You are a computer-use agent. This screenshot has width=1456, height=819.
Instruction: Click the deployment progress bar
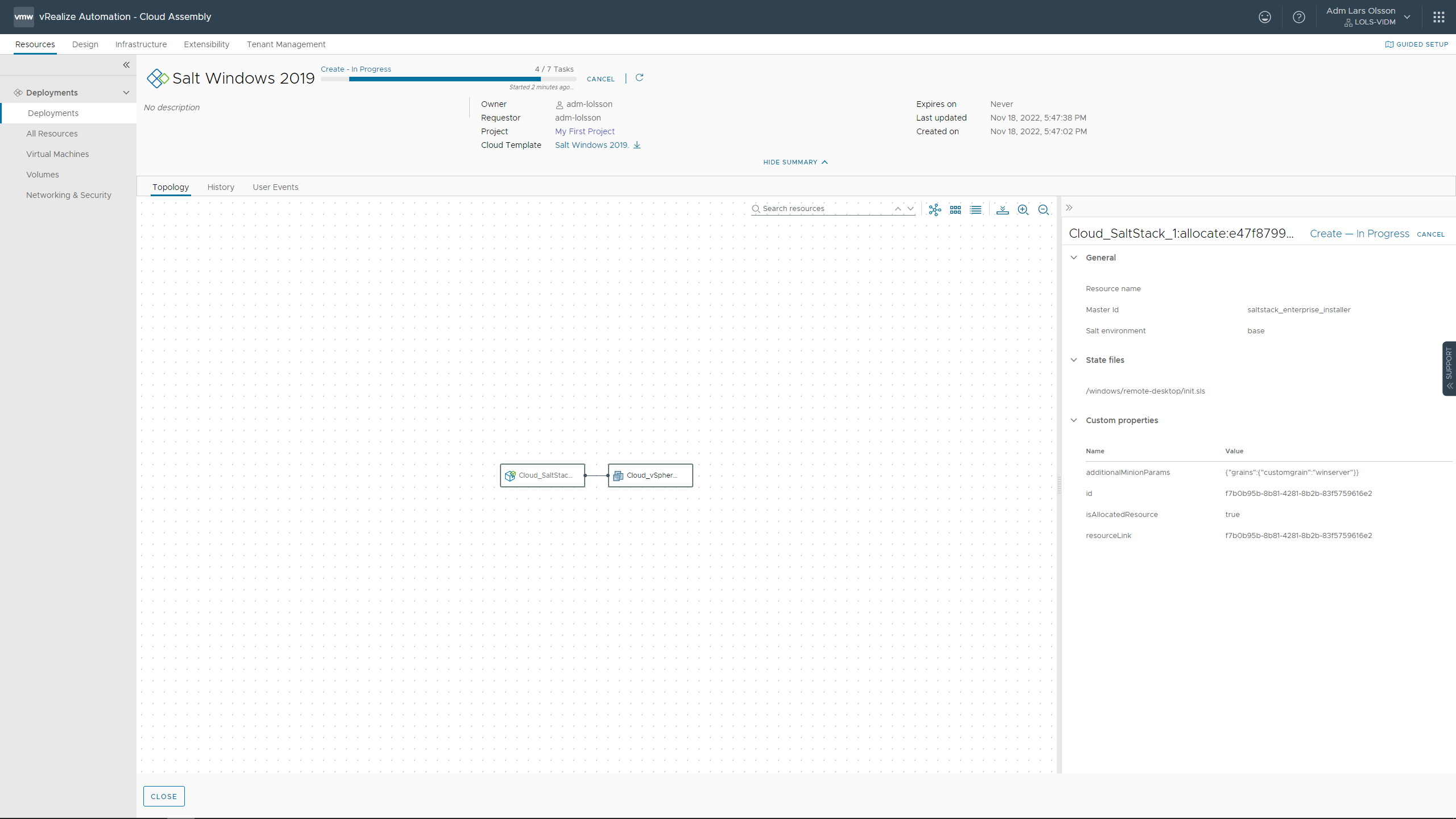point(449,79)
